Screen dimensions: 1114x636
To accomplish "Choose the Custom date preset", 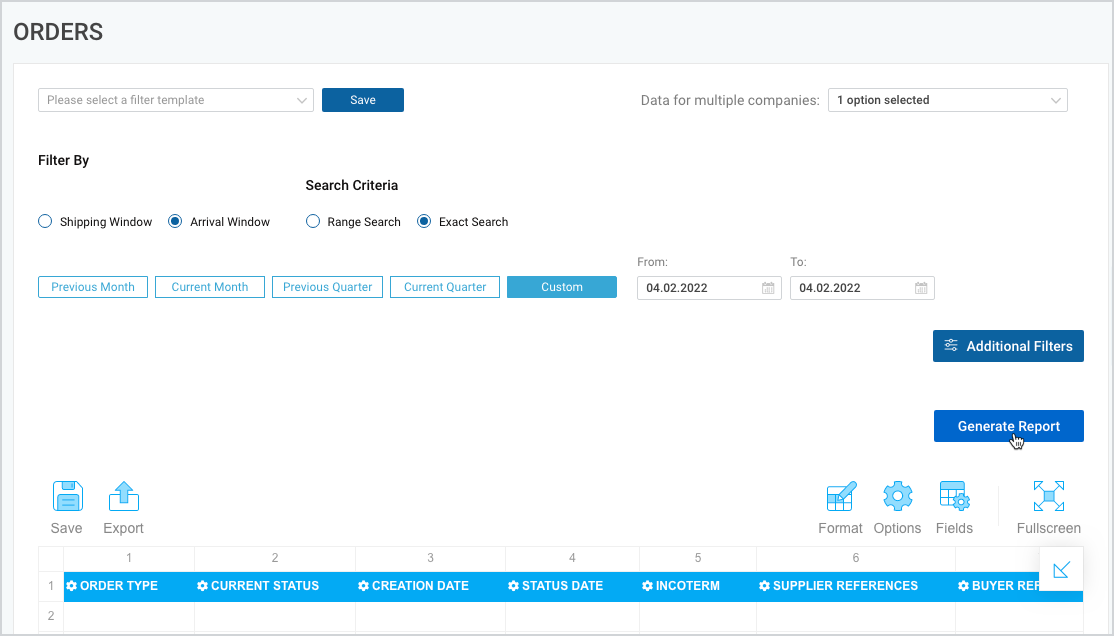I will point(562,287).
